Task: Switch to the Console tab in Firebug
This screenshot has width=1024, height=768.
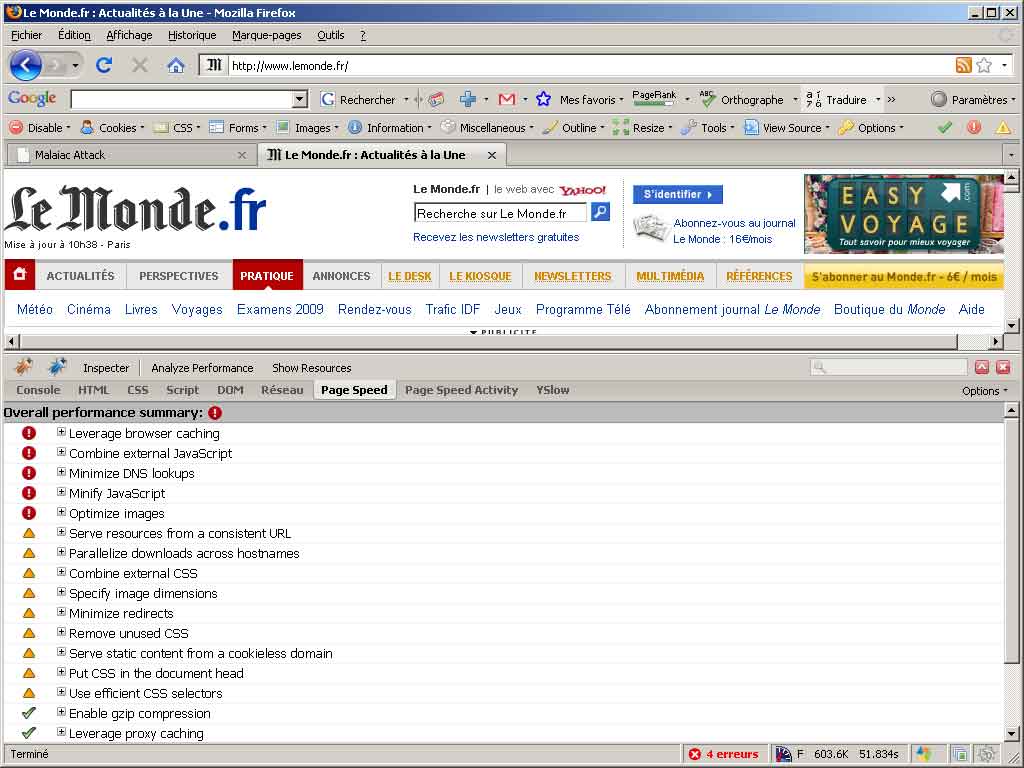Action: 38,390
